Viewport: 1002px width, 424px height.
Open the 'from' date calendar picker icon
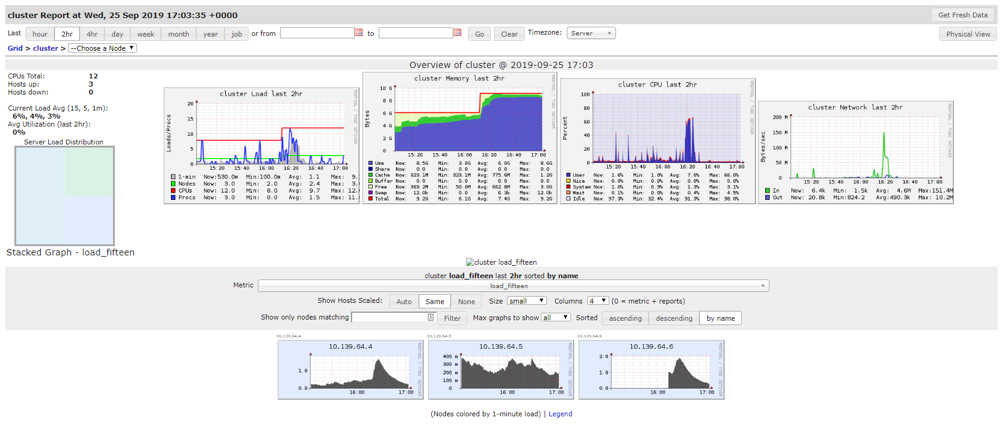(x=359, y=33)
